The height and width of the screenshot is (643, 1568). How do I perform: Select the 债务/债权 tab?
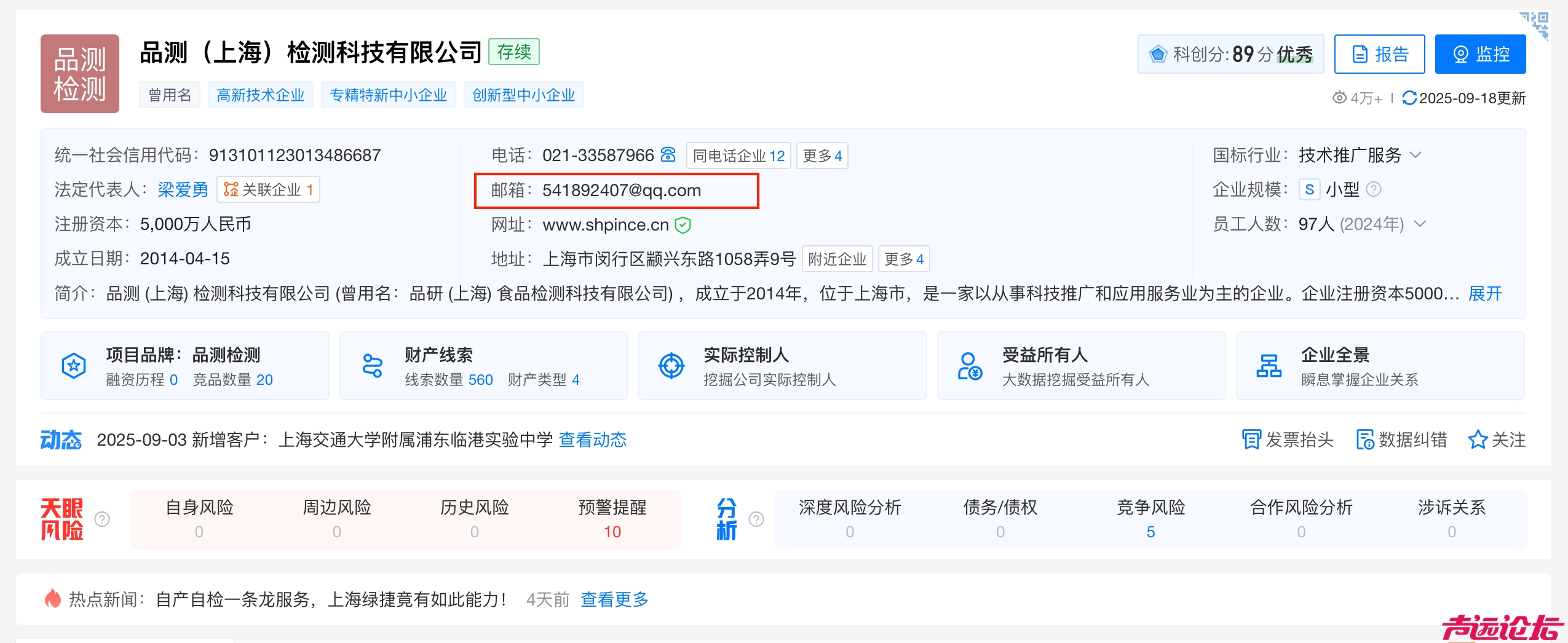1000,519
